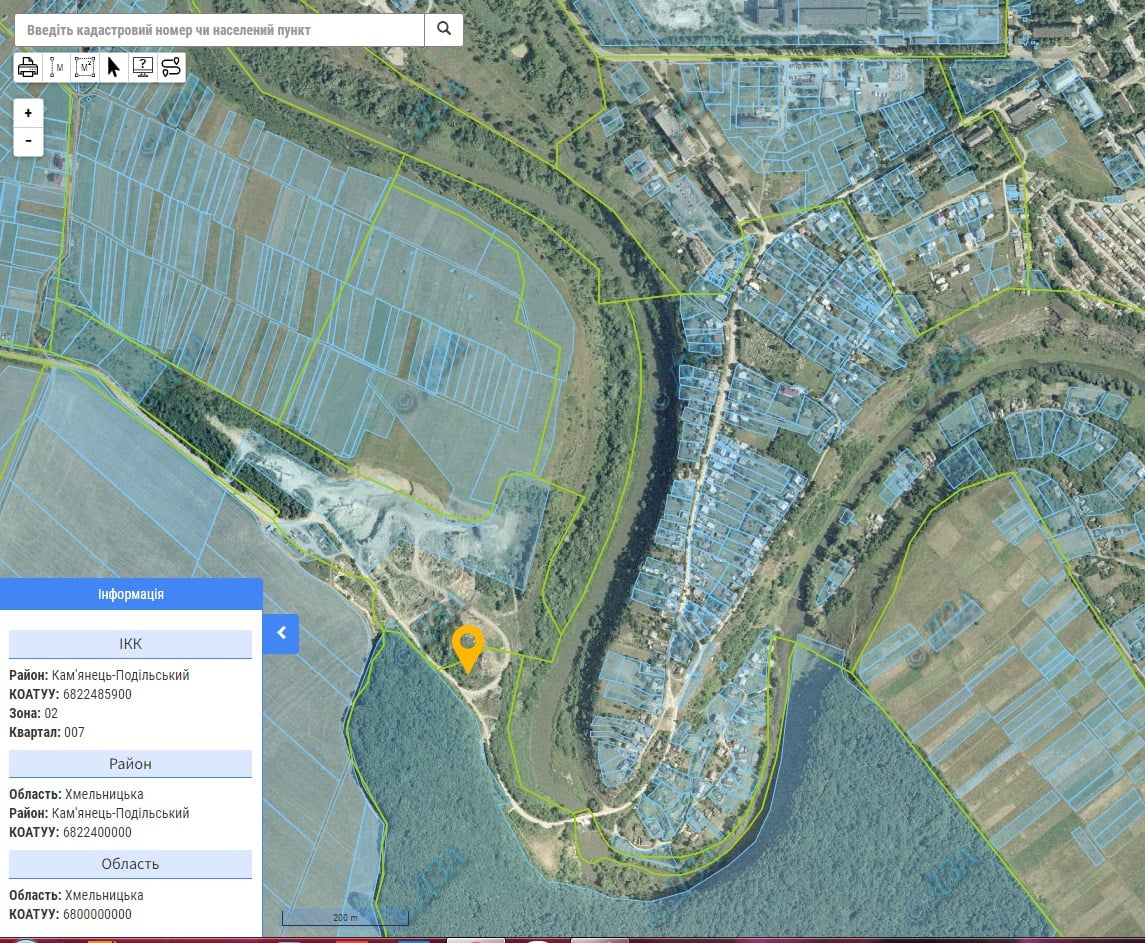Open the help monitor icon
1145x943 pixels.
click(x=142, y=68)
